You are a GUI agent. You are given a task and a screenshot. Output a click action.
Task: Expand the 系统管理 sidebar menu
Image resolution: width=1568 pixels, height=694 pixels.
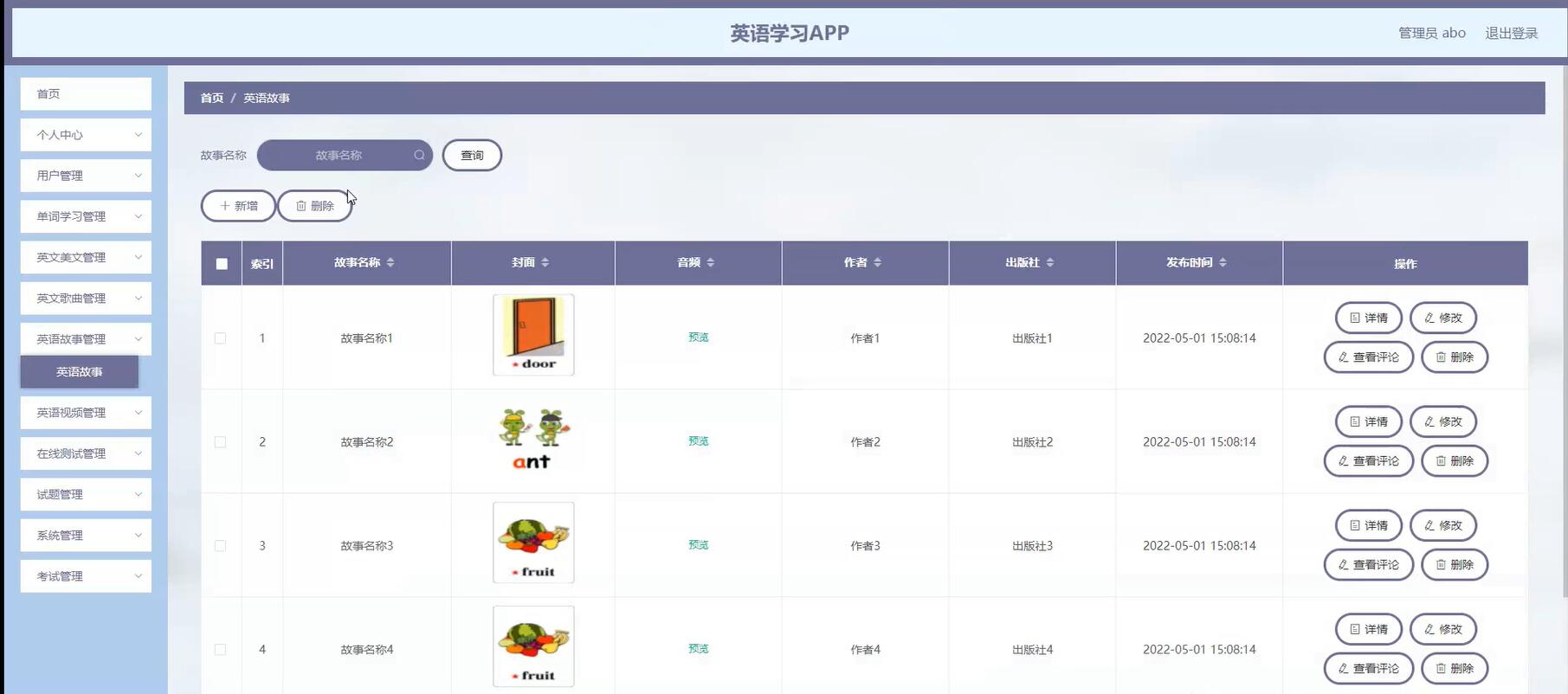(86, 536)
